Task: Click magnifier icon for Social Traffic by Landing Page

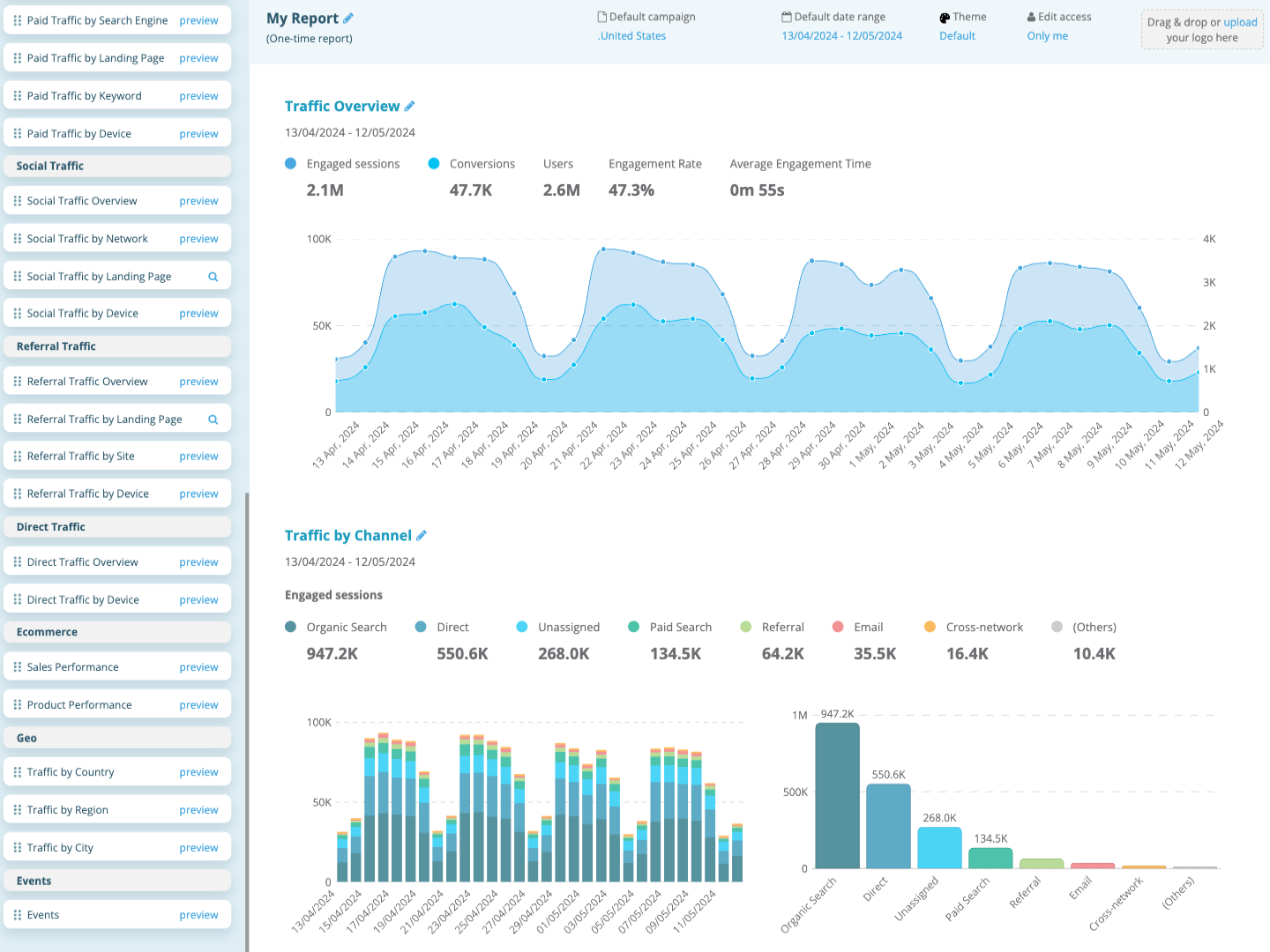Action: tap(213, 277)
